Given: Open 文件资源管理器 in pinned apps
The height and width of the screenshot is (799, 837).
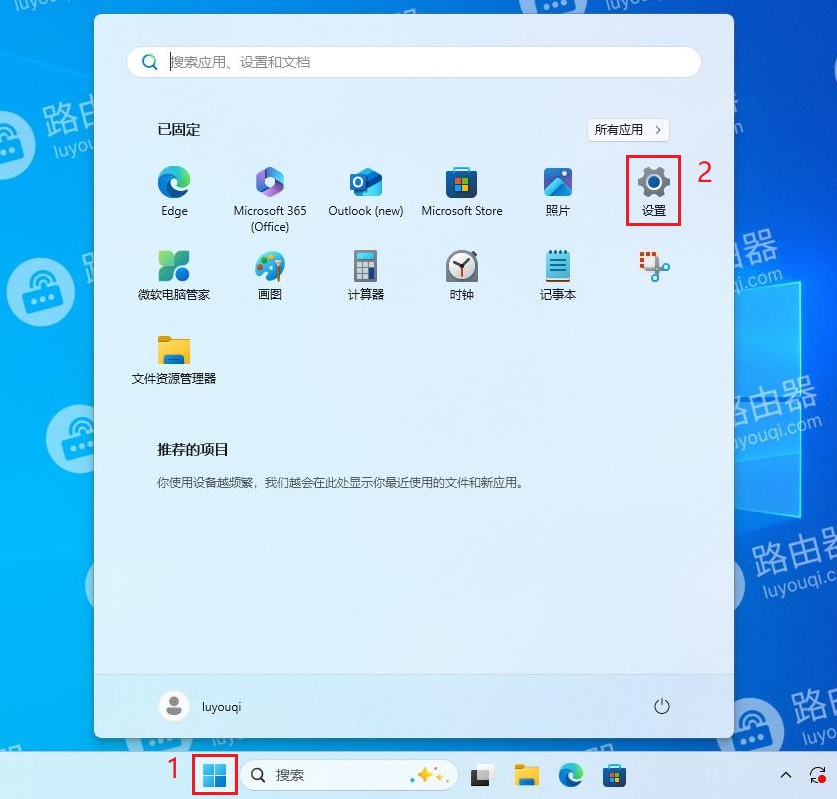Looking at the screenshot, I should 174,359.
